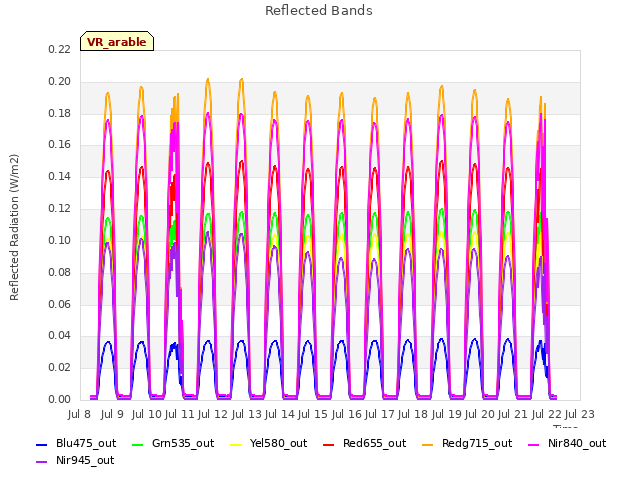Screen dimensions: 640x480
Task: Click the Jul 18 x-axis tick label
Action: 413,414
